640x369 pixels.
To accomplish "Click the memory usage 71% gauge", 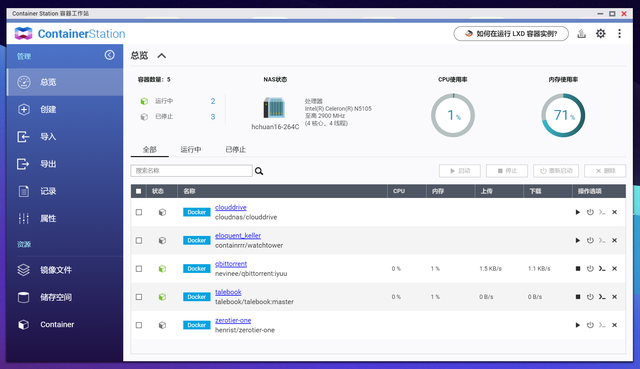I will pyautogui.click(x=563, y=115).
